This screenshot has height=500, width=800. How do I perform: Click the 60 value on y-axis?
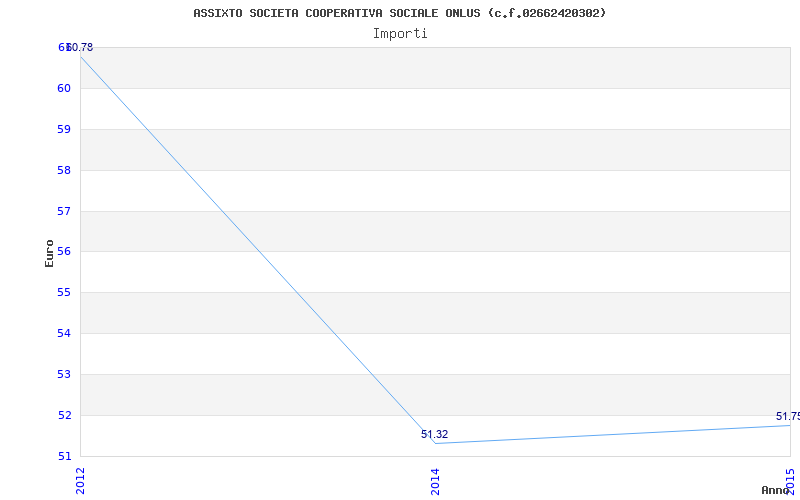(64, 88)
